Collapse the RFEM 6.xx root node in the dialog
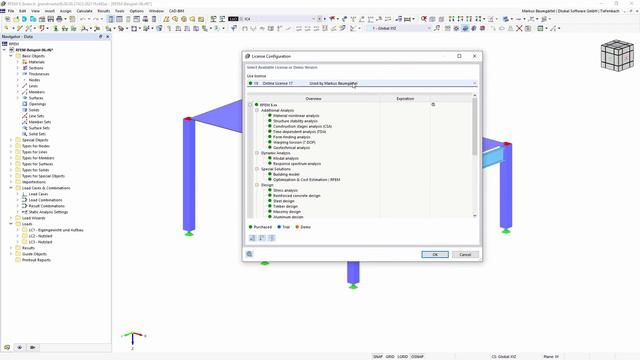The width and height of the screenshot is (640, 360). [250, 105]
